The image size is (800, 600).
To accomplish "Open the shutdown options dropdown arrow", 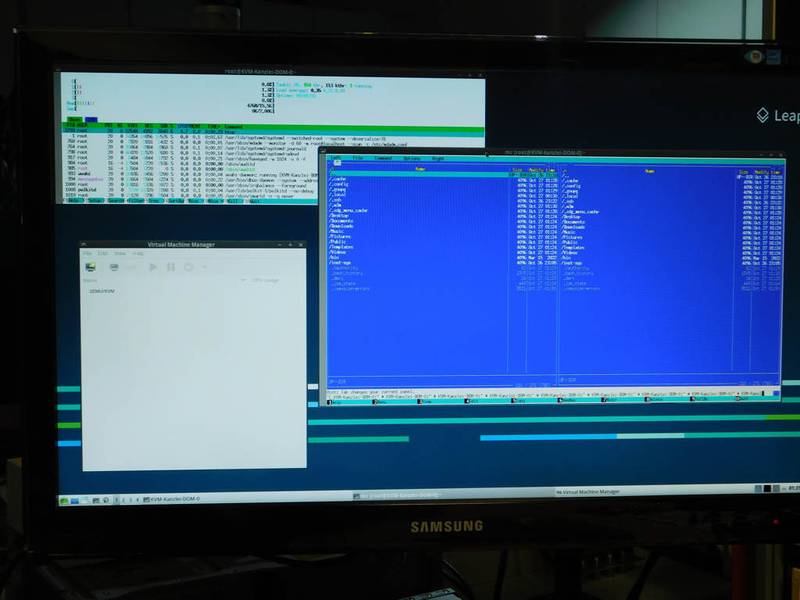I will tap(203, 267).
